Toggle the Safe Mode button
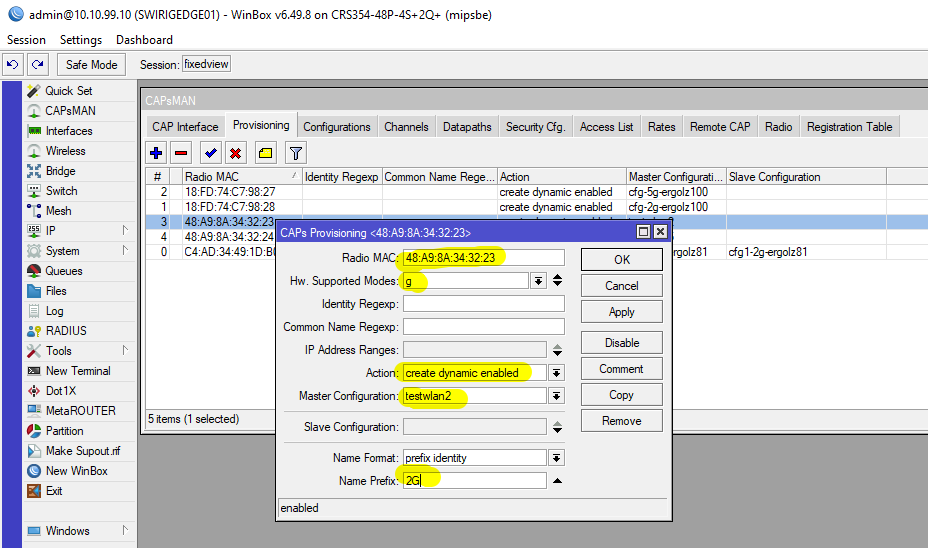928x548 pixels. 91,65
